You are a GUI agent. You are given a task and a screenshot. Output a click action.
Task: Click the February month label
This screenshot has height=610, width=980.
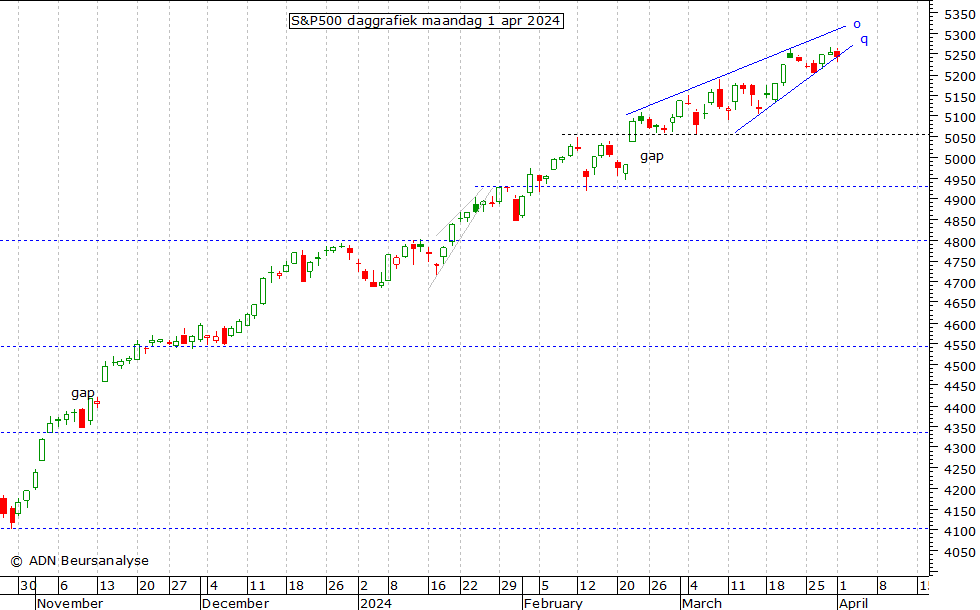coord(553,603)
